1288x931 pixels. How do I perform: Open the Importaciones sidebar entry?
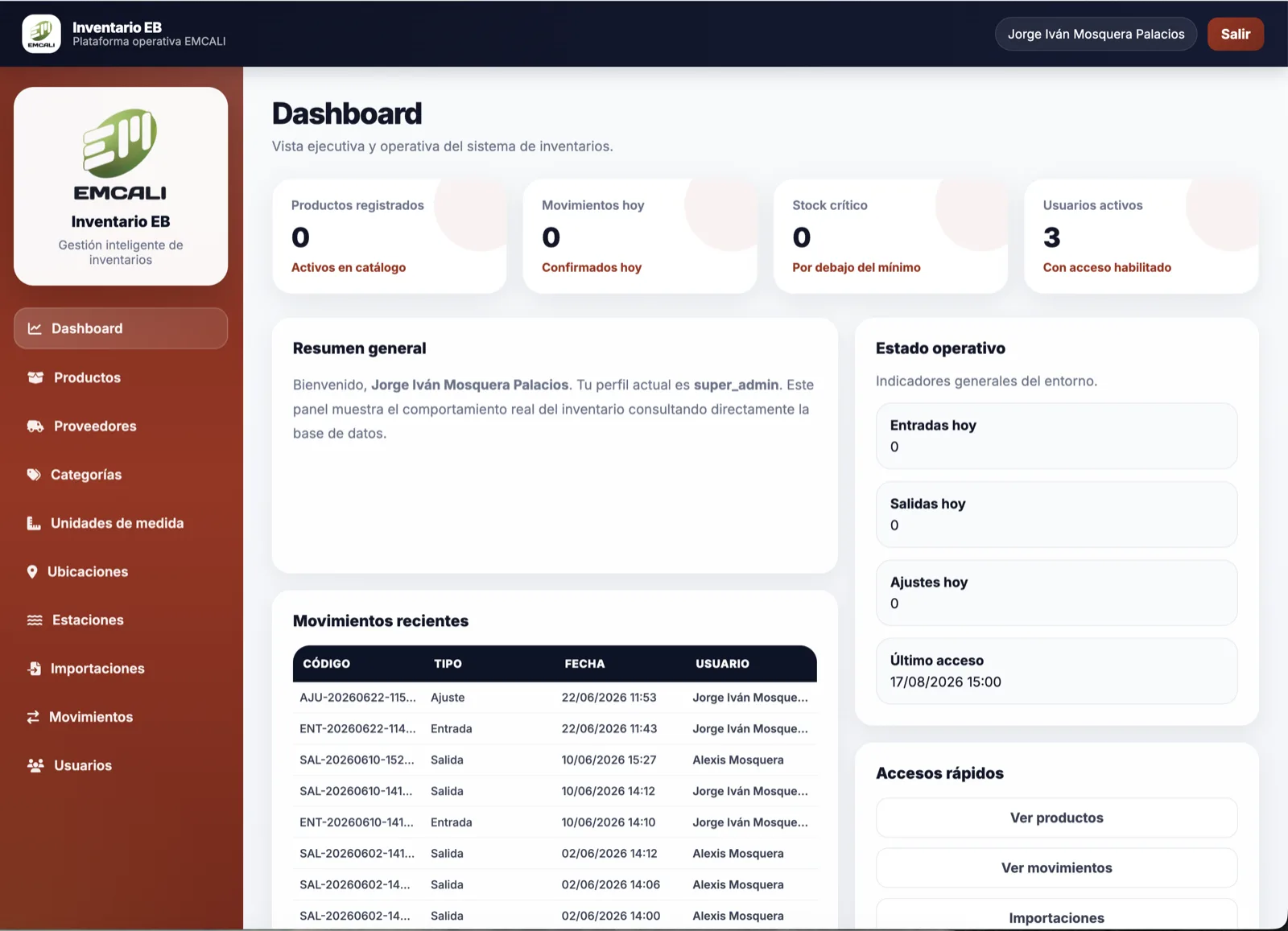click(x=121, y=669)
